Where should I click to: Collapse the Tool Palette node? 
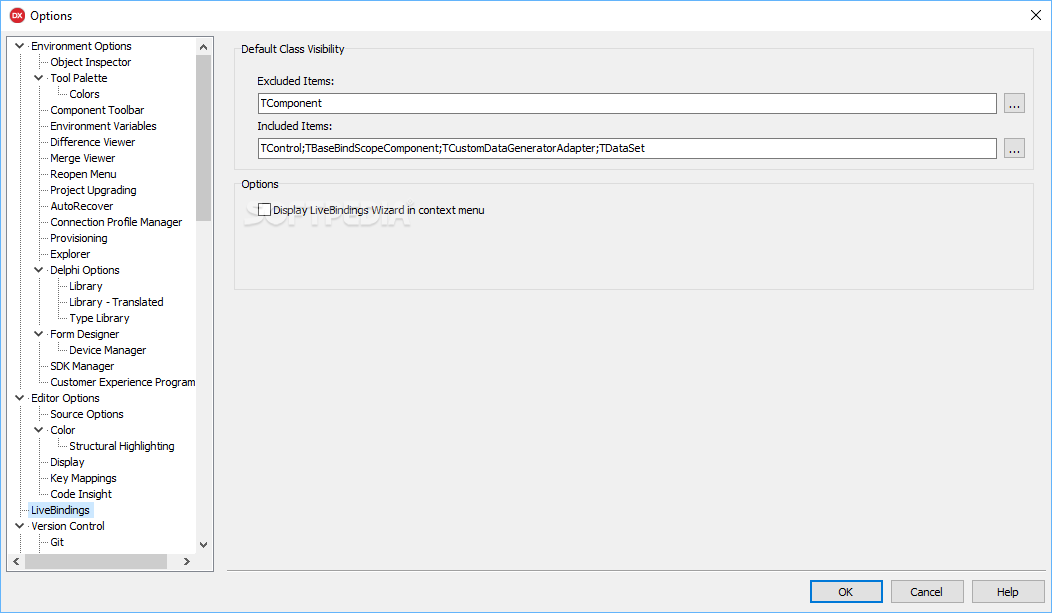(x=39, y=78)
